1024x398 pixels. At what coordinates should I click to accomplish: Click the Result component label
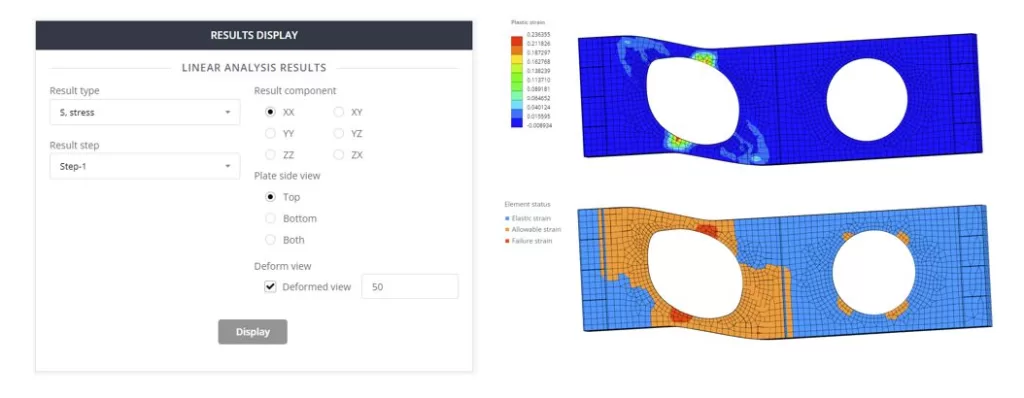coord(295,90)
